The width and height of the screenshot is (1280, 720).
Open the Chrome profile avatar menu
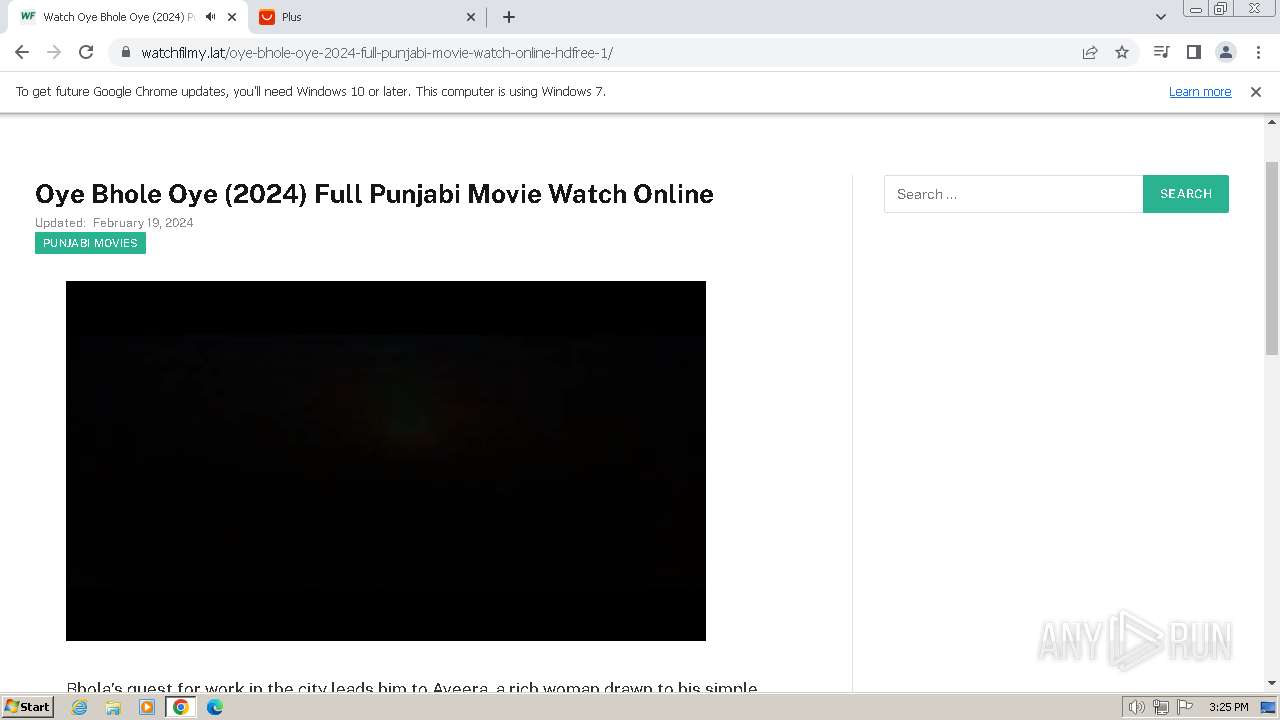1225,52
